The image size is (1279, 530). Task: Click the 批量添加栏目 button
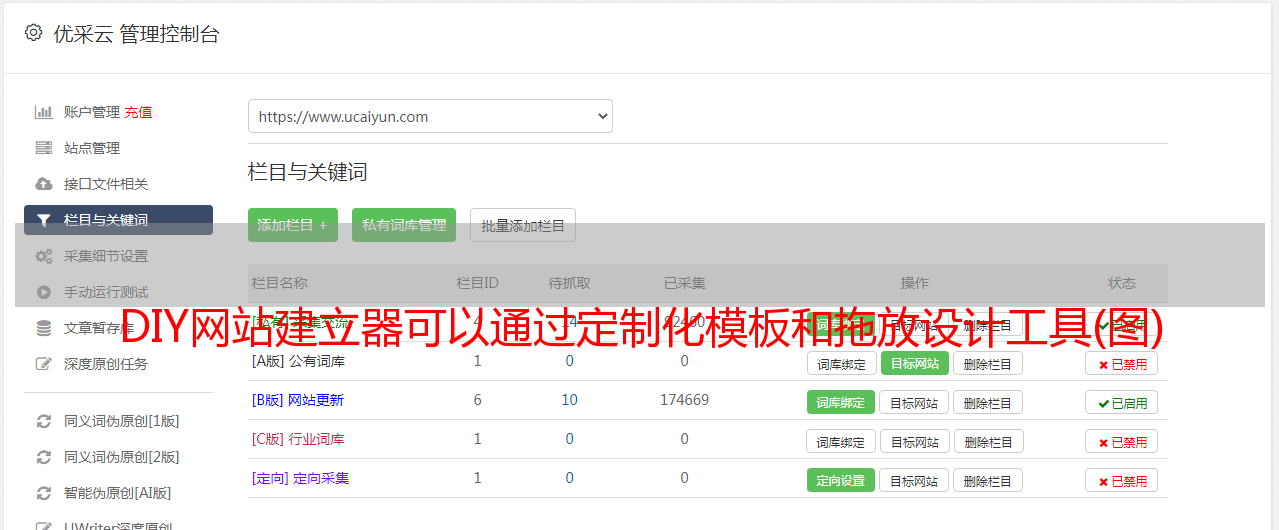pos(523,225)
